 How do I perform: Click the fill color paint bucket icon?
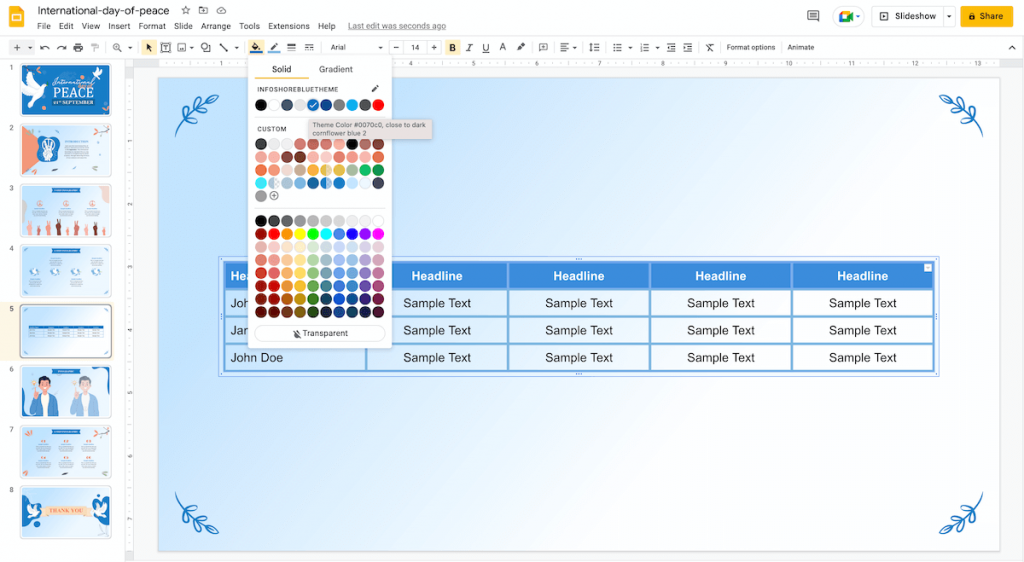coord(256,47)
